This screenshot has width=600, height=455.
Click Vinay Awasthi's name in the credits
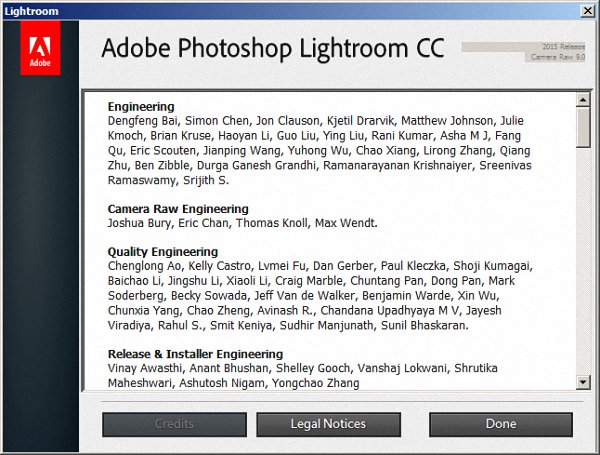[x=147, y=368]
